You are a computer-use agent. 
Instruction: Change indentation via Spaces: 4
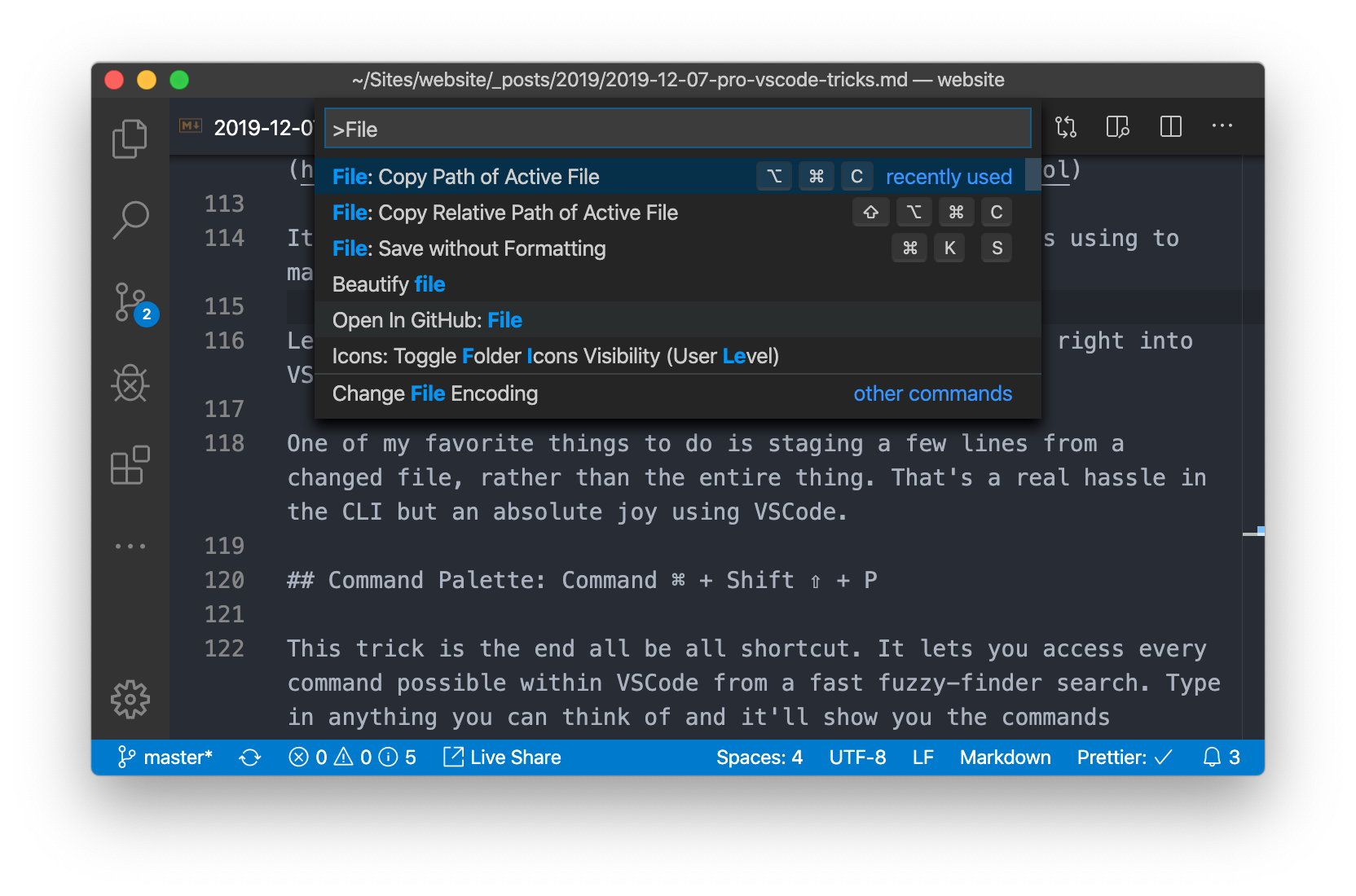(x=759, y=758)
